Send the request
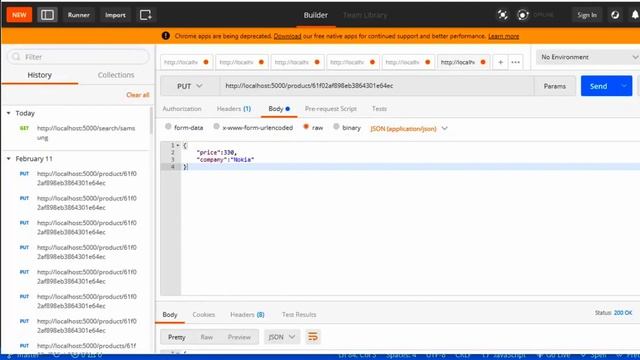 pyautogui.click(x=598, y=86)
